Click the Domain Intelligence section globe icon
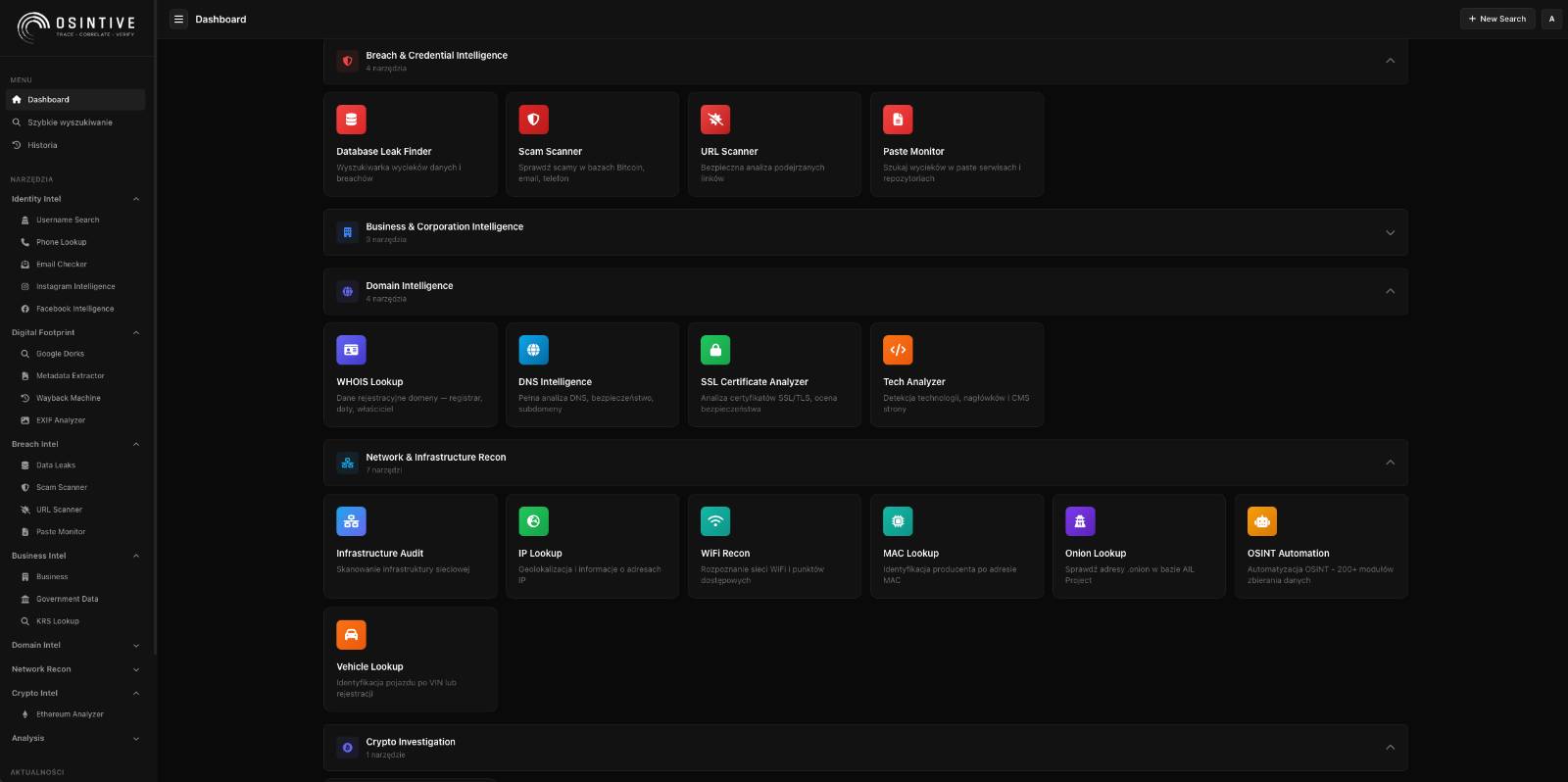 [x=347, y=291]
